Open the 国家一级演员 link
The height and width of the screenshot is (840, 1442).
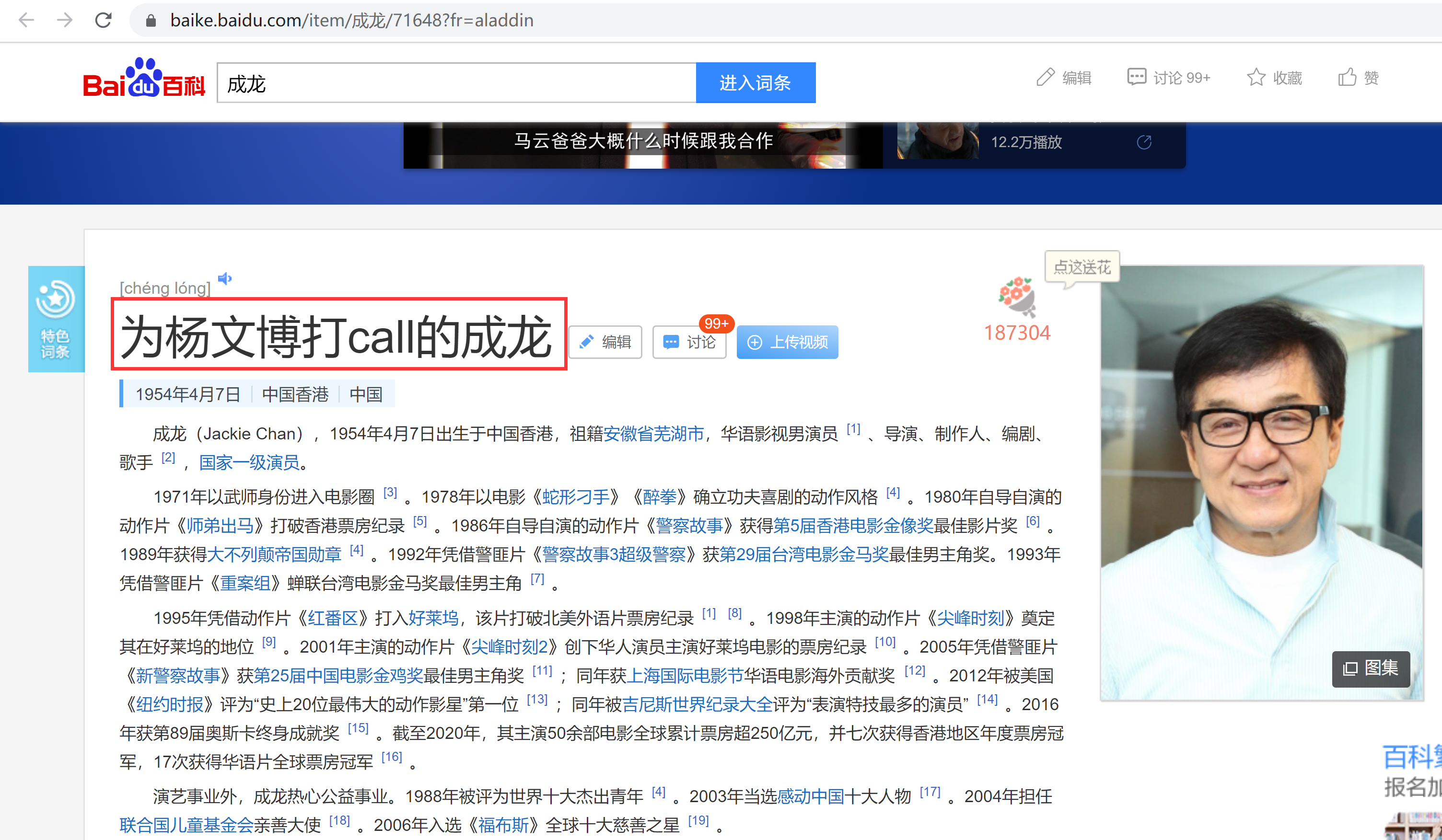coord(249,462)
